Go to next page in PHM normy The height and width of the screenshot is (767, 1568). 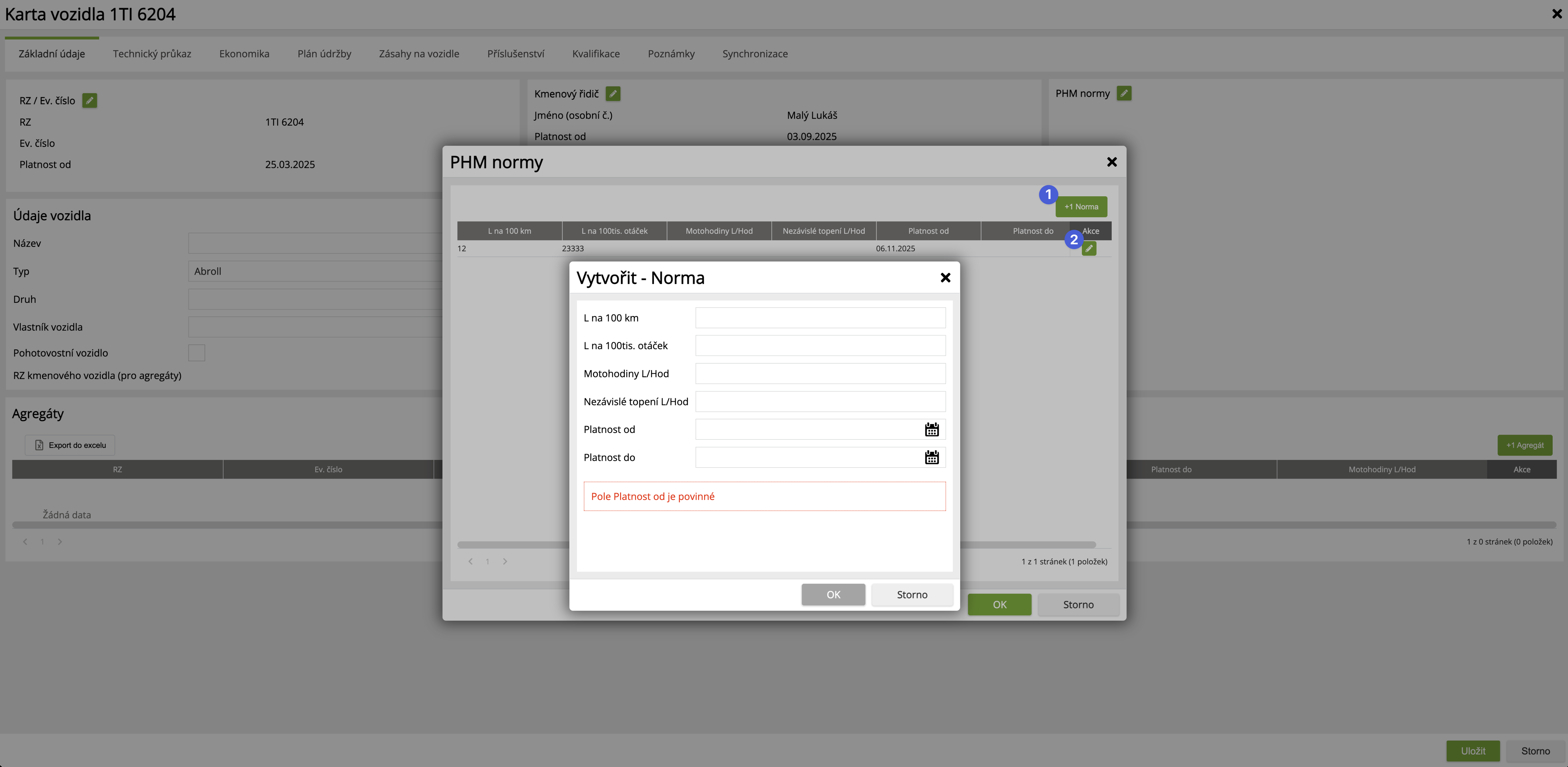tap(505, 562)
